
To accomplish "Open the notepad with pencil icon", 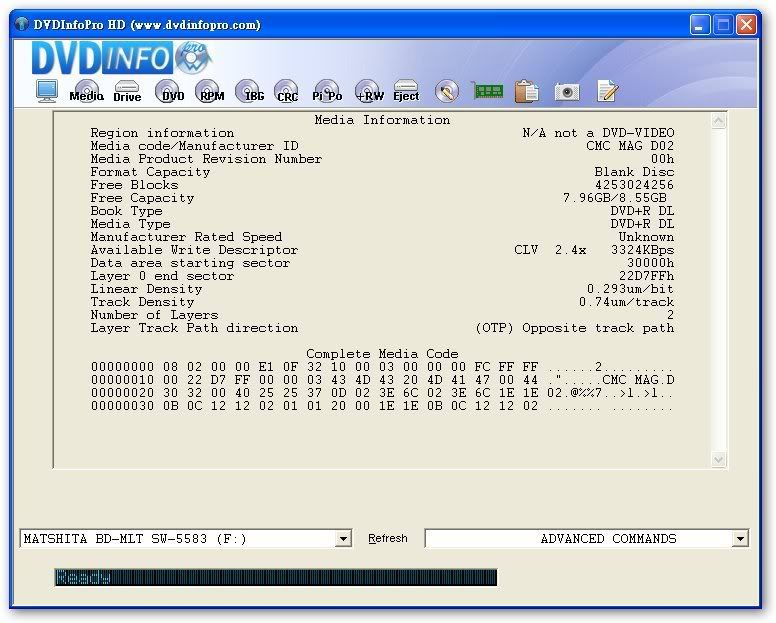I will pyautogui.click(x=607, y=91).
